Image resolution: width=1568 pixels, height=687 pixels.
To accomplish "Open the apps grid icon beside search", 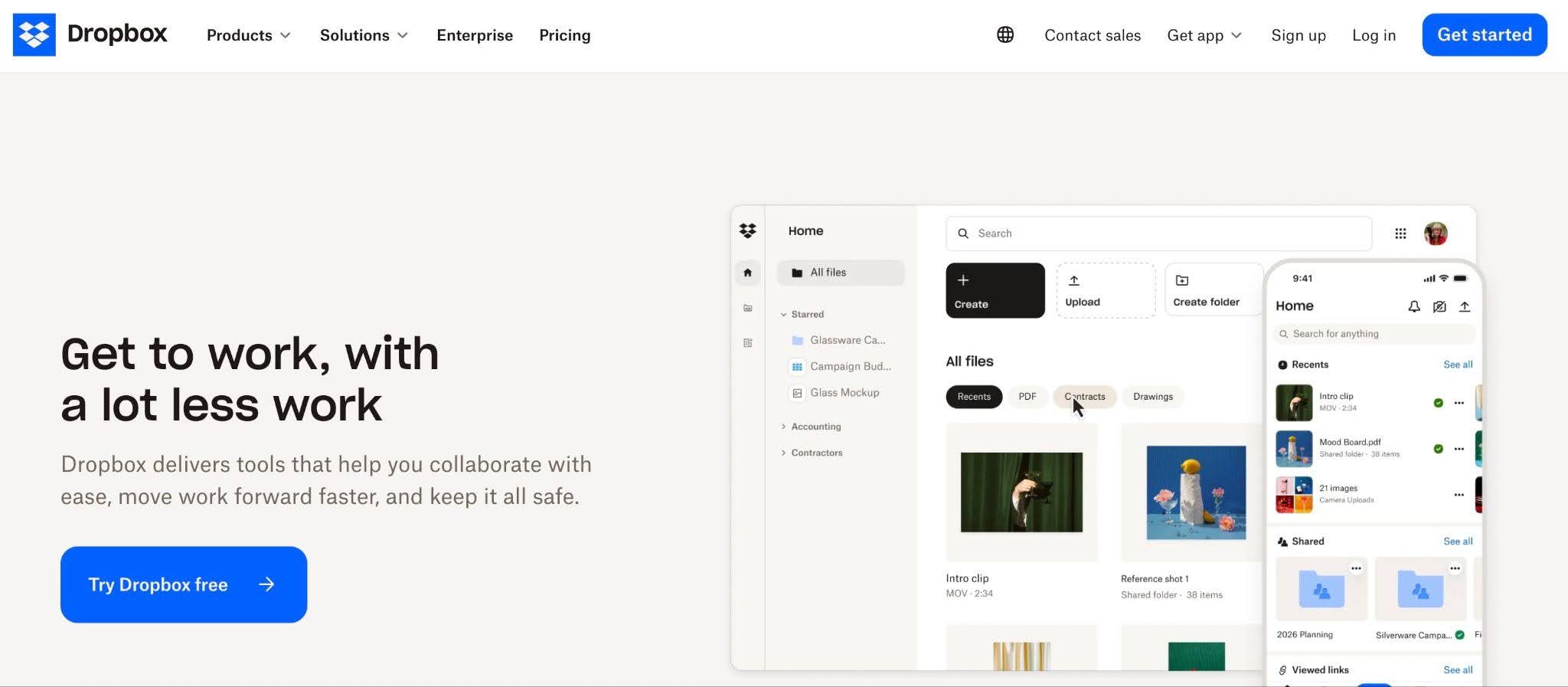I will 1400,234.
